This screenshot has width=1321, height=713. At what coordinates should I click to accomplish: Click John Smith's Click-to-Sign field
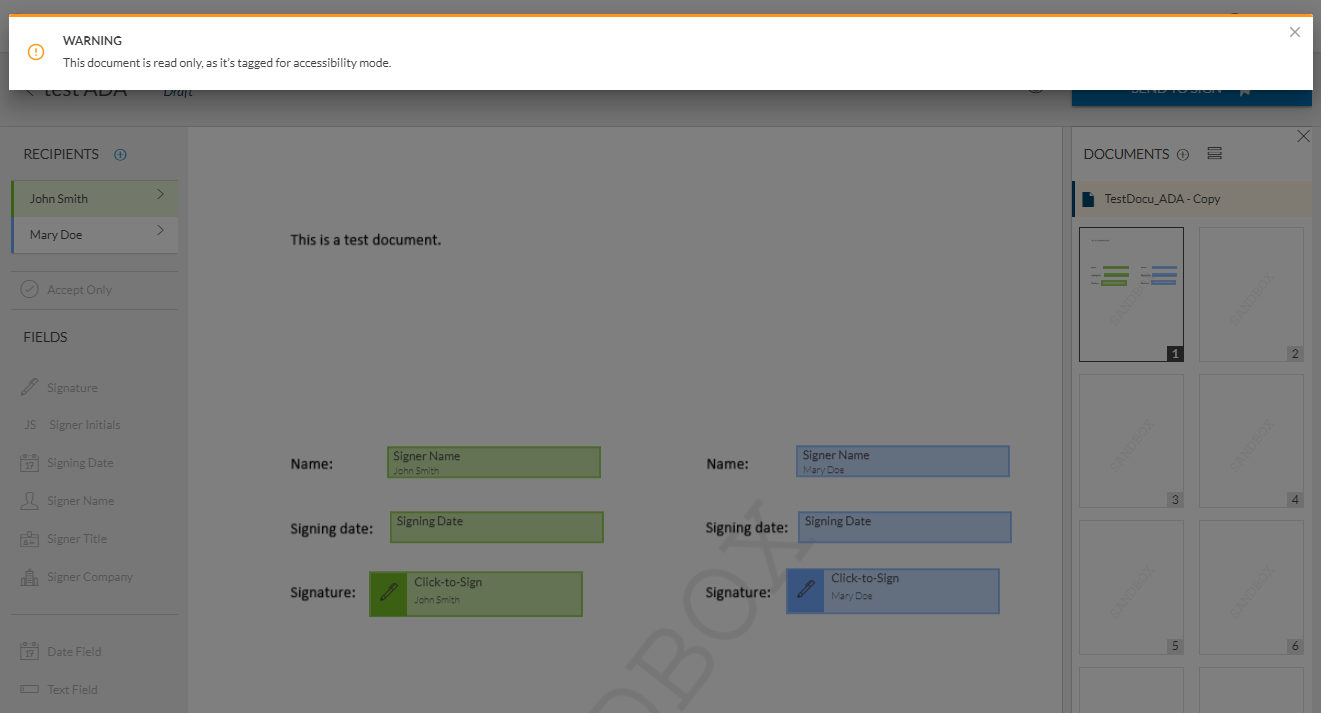476,593
